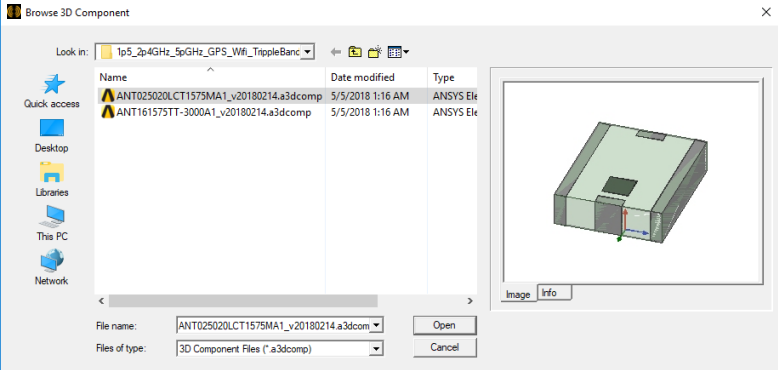Screen dimensions: 778x370
Task: Sort by Type column header
Action: (x=452, y=77)
